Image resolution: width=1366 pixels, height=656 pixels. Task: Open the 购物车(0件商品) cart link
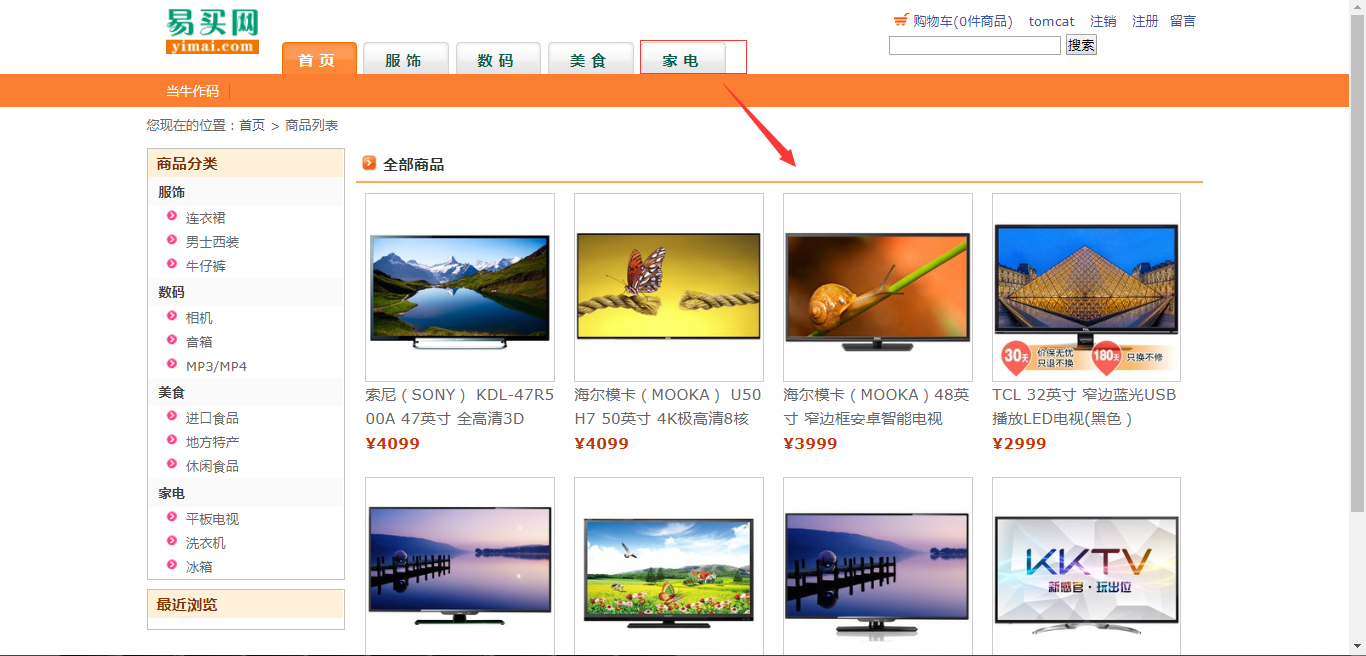coord(963,21)
